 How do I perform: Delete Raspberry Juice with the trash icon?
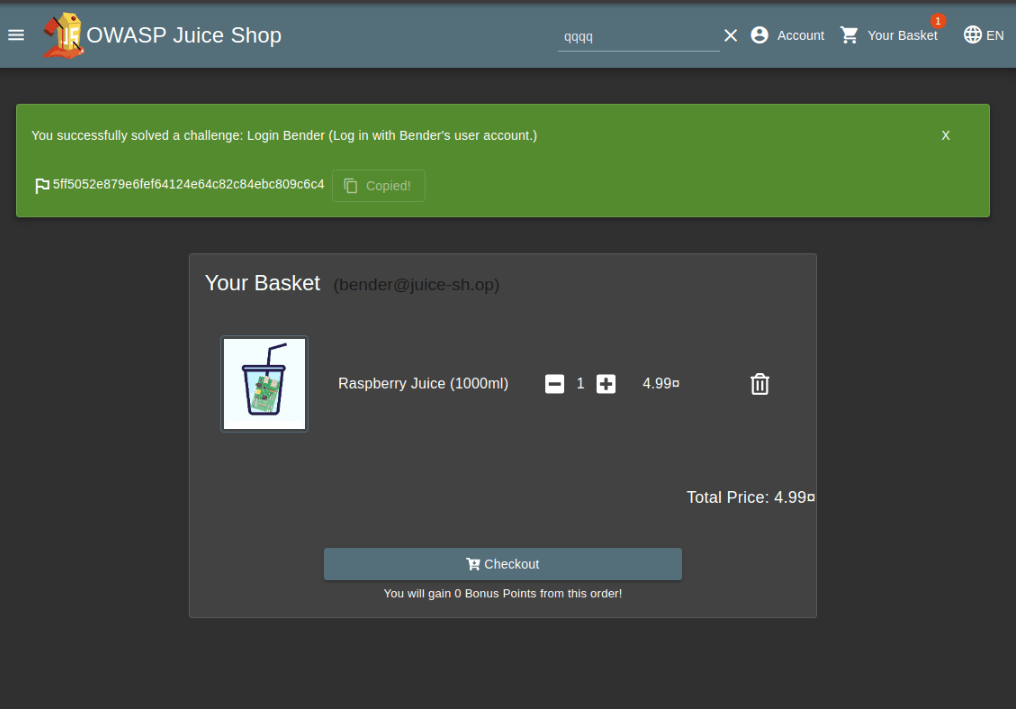[760, 384]
